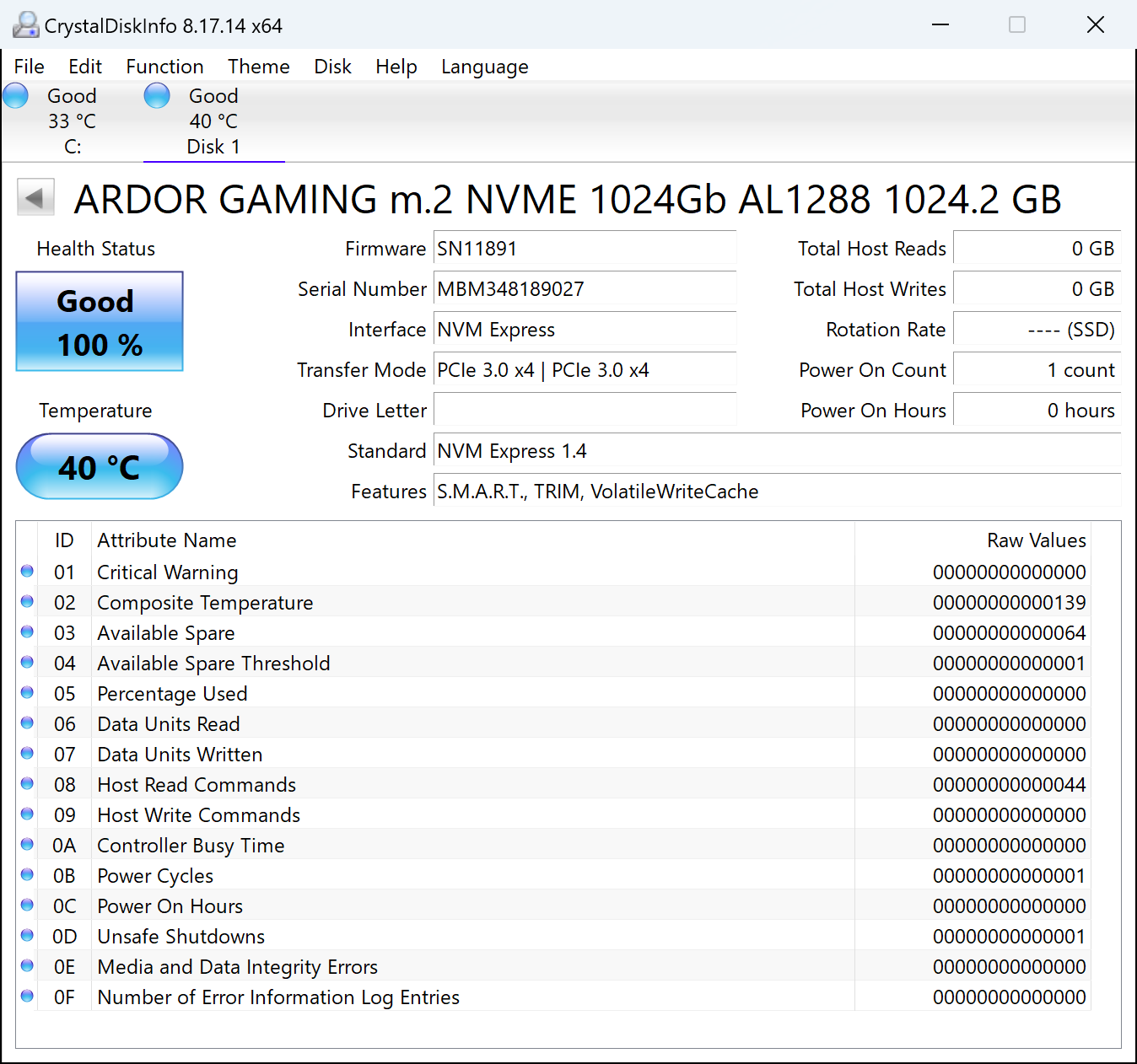The image size is (1137, 1064).
Task: Click the Health Status label
Action: (x=96, y=249)
